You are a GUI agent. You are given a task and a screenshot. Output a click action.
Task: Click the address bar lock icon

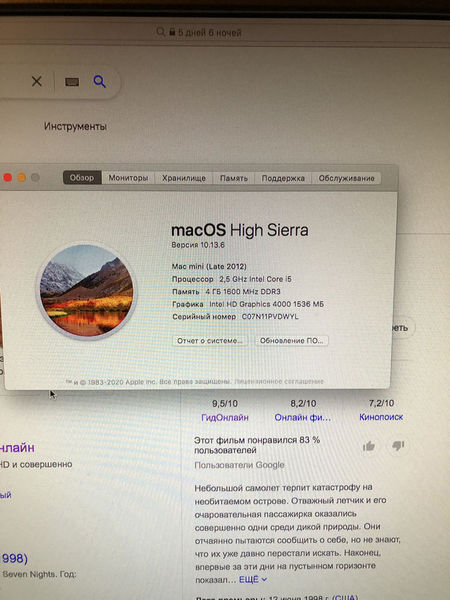click(x=172, y=32)
